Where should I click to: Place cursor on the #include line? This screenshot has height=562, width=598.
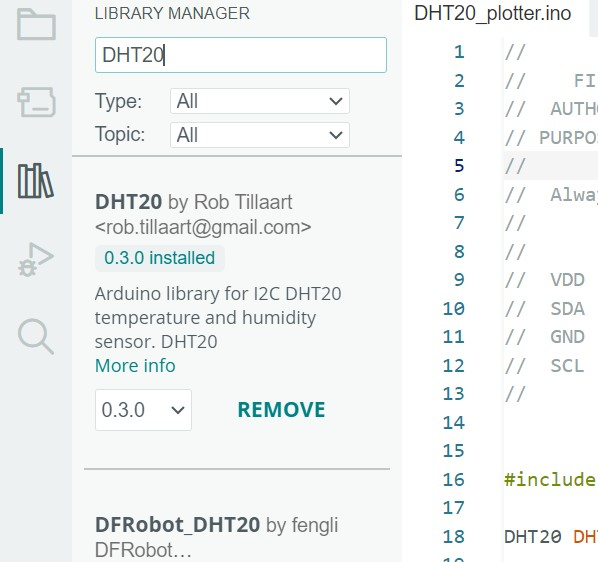[550, 480]
